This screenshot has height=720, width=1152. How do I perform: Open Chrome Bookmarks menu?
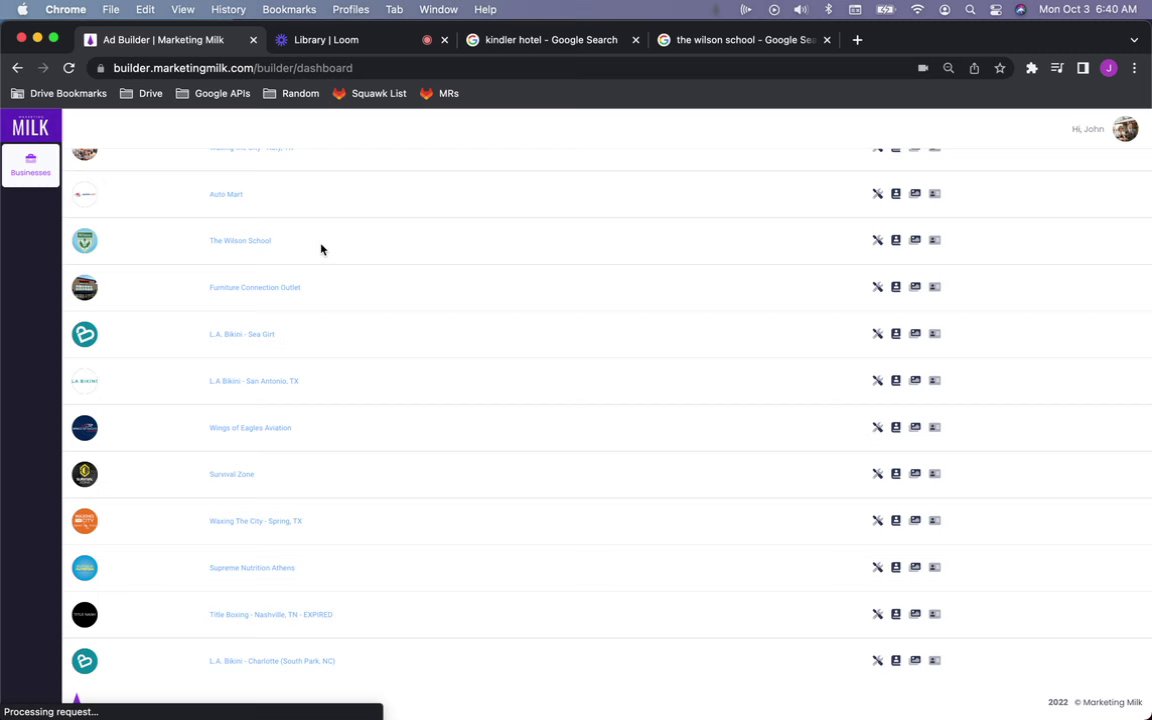click(289, 10)
